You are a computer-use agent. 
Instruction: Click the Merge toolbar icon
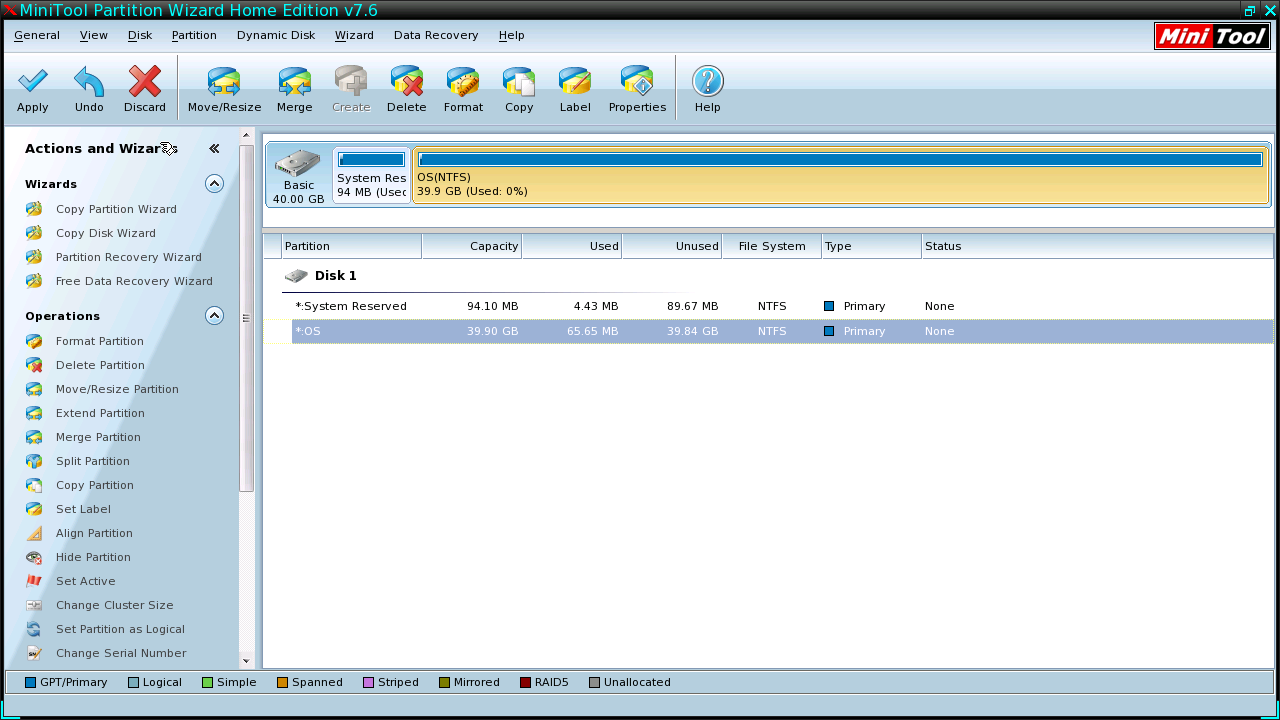[x=295, y=82]
